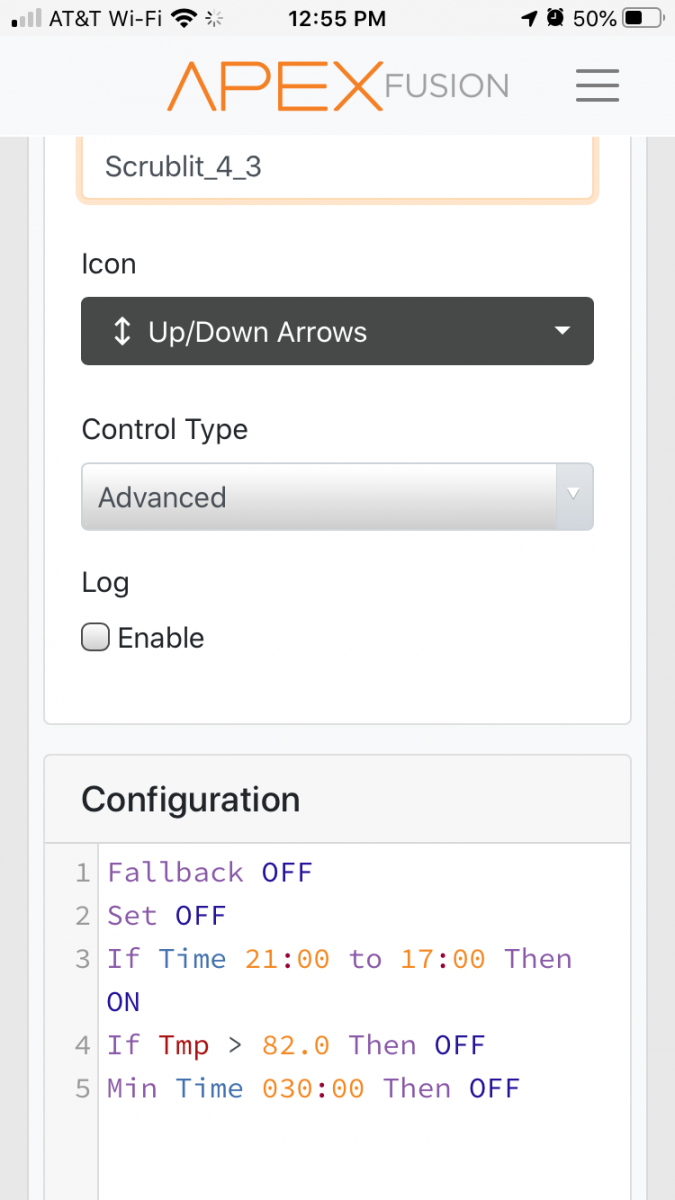Tap the cellular signal bars icon
This screenshot has height=1200, width=675.
click(x=27, y=19)
